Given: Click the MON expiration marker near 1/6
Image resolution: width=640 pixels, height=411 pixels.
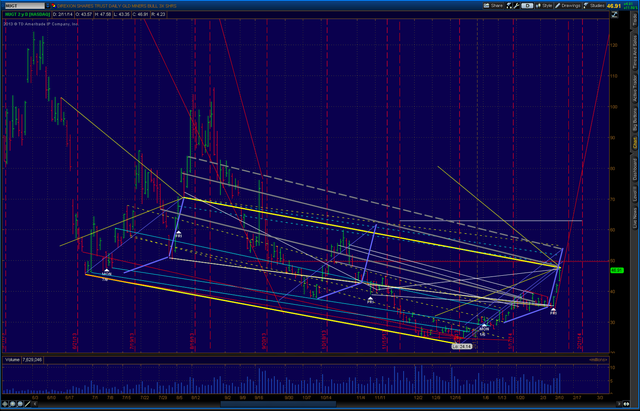Looking at the screenshot, I should tap(484, 328).
